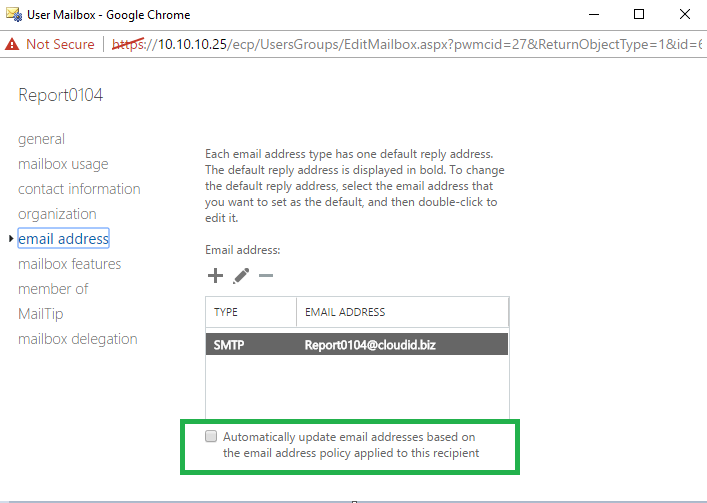
Task: Open mailbox features section
Action: click(x=70, y=264)
